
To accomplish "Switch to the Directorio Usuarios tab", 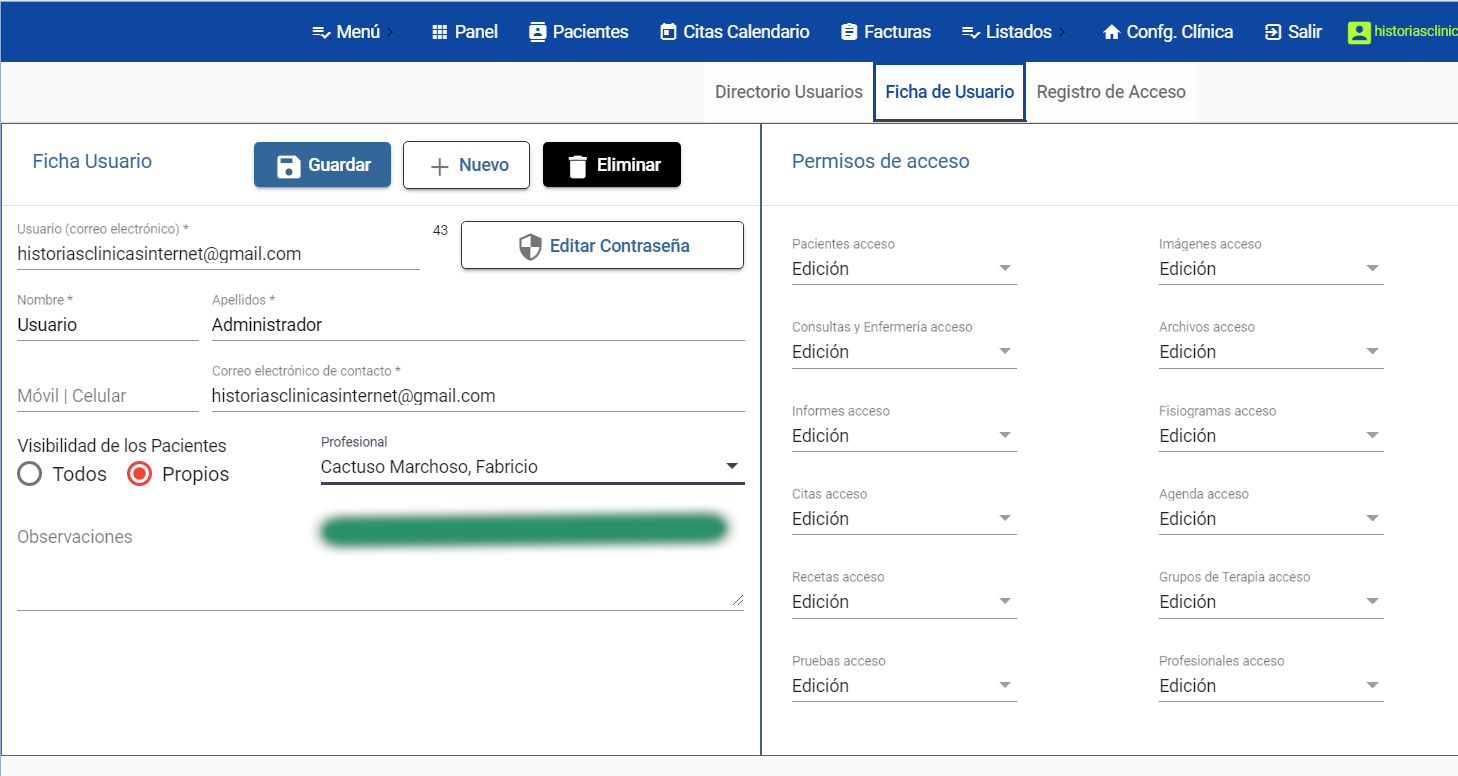I will tap(788, 92).
